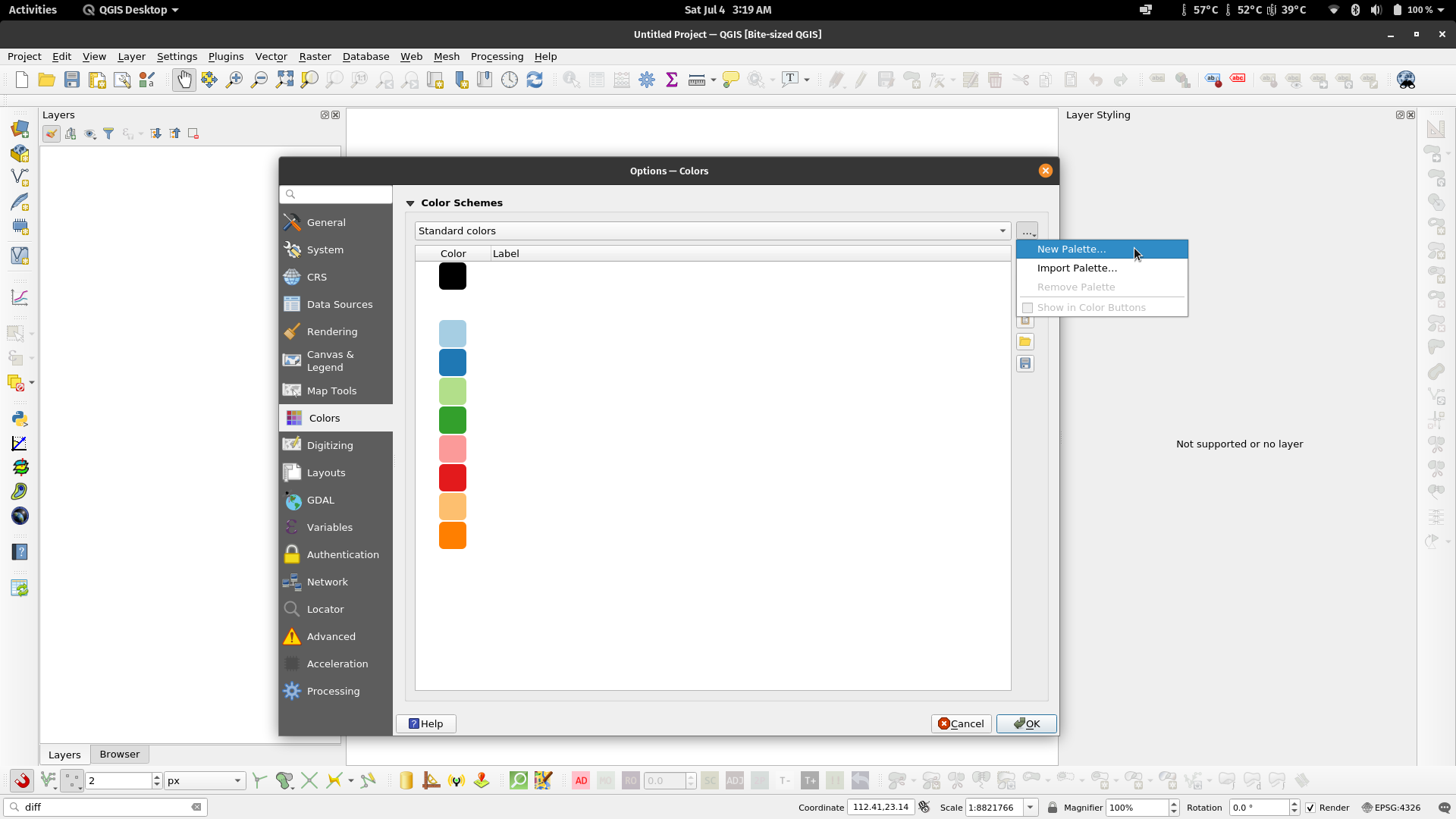Click the OK button

pyautogui.click(x=1026, y=723)
